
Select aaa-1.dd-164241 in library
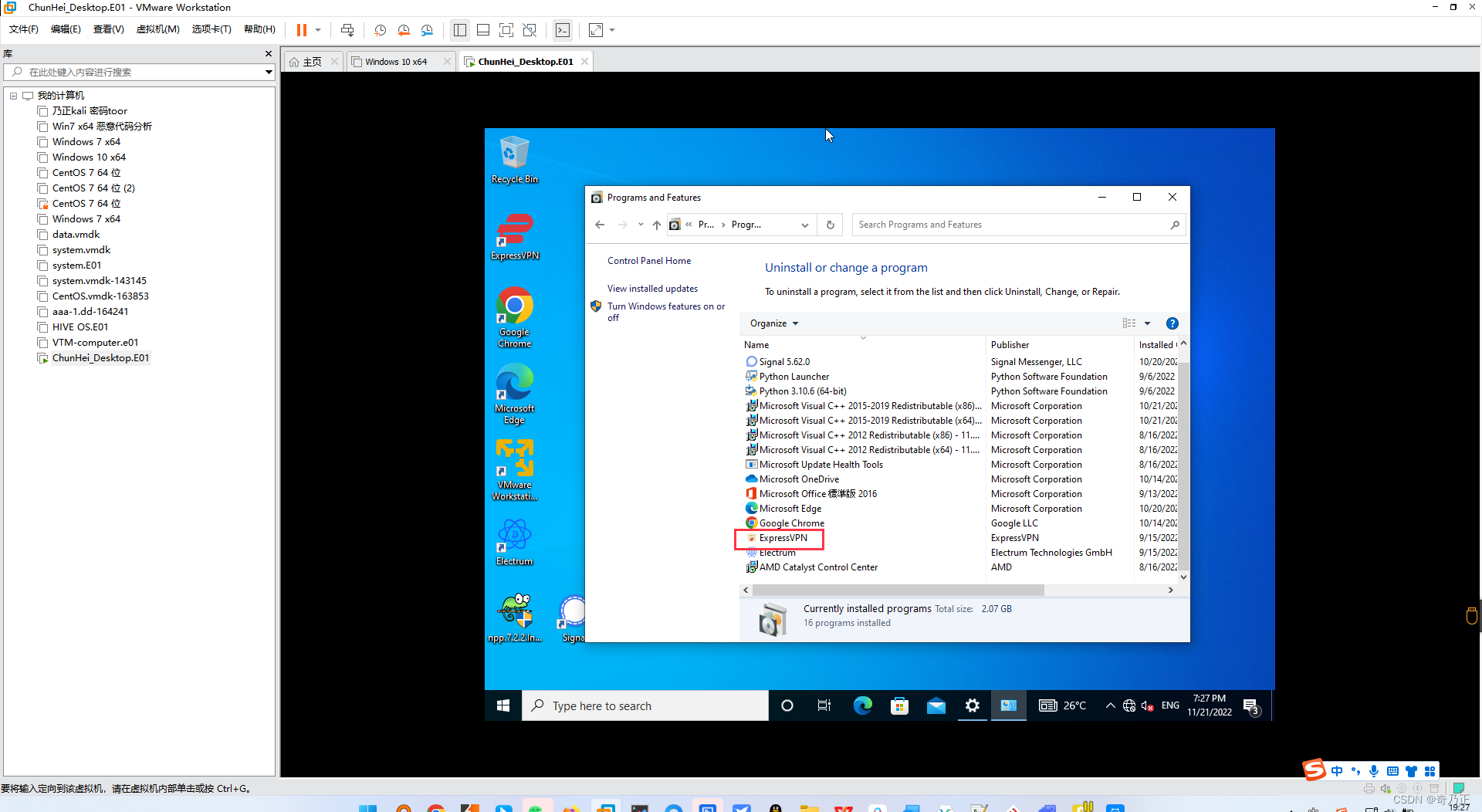pos(90,312)
